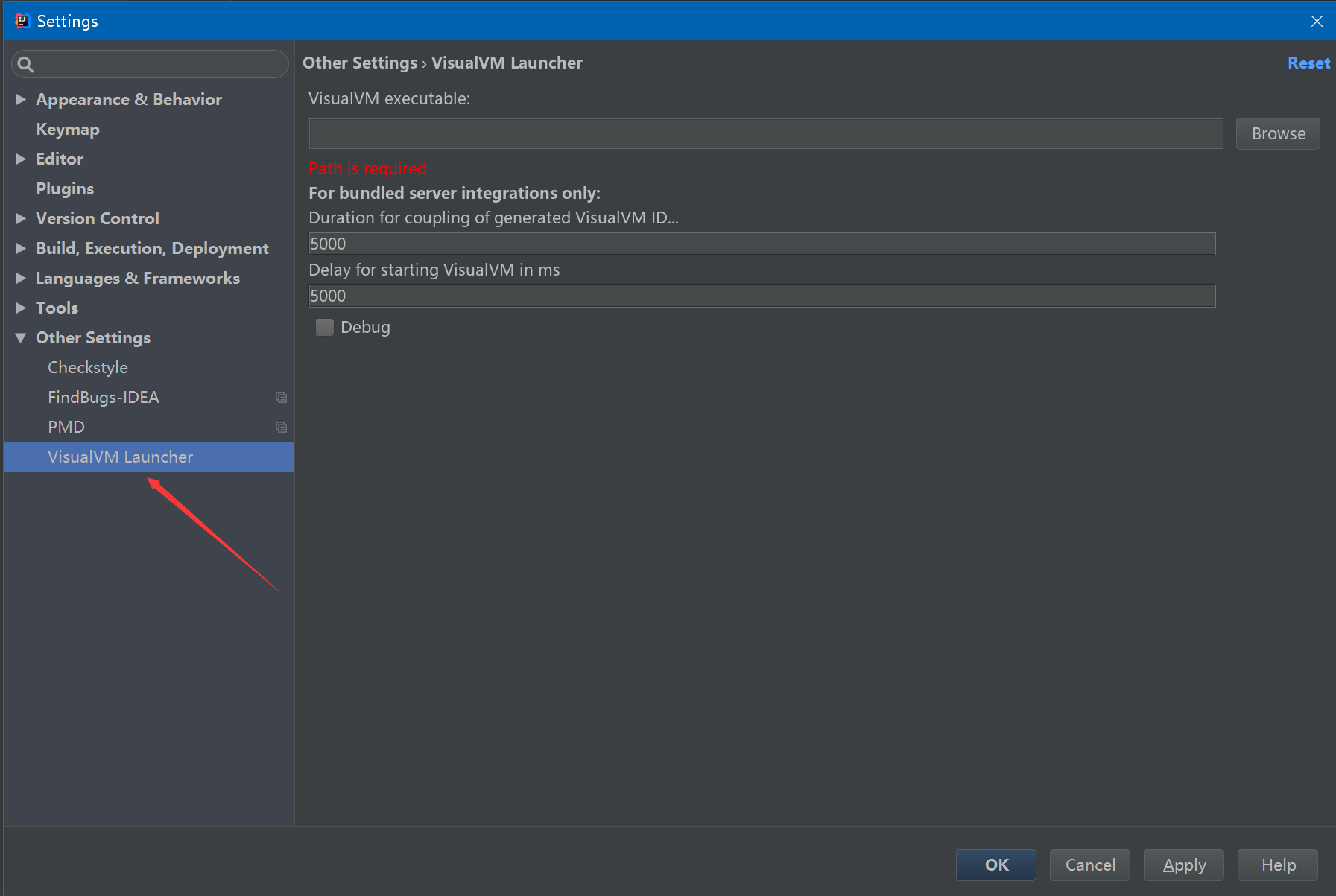Focus the settings search field
1336x896 pixels.
(150, 64)
